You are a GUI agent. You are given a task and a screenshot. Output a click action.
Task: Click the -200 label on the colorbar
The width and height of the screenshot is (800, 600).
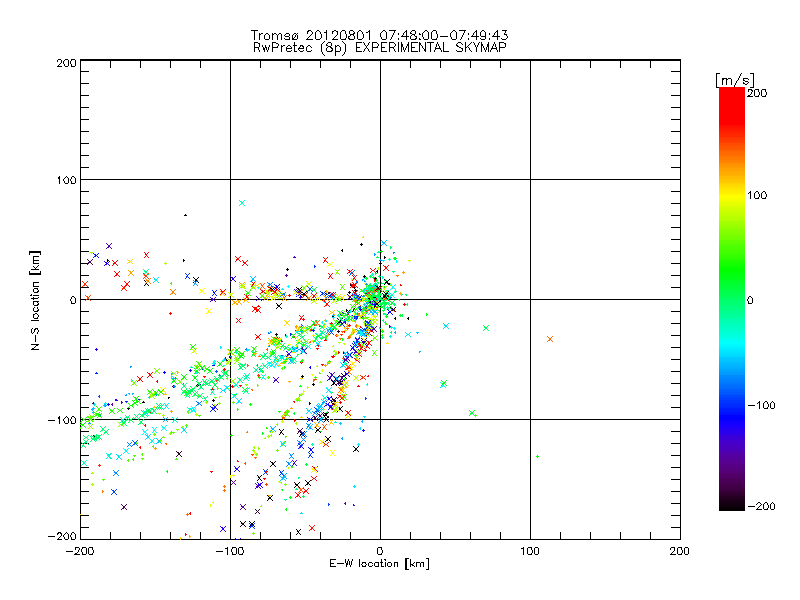click(761, 506)
